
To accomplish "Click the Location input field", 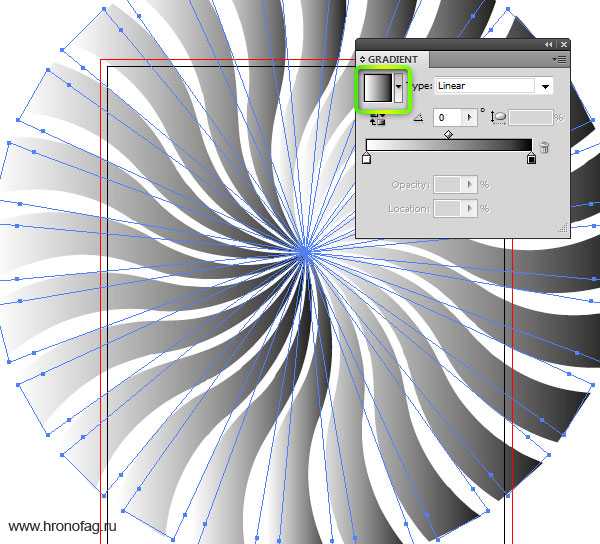I will [448, 208].
